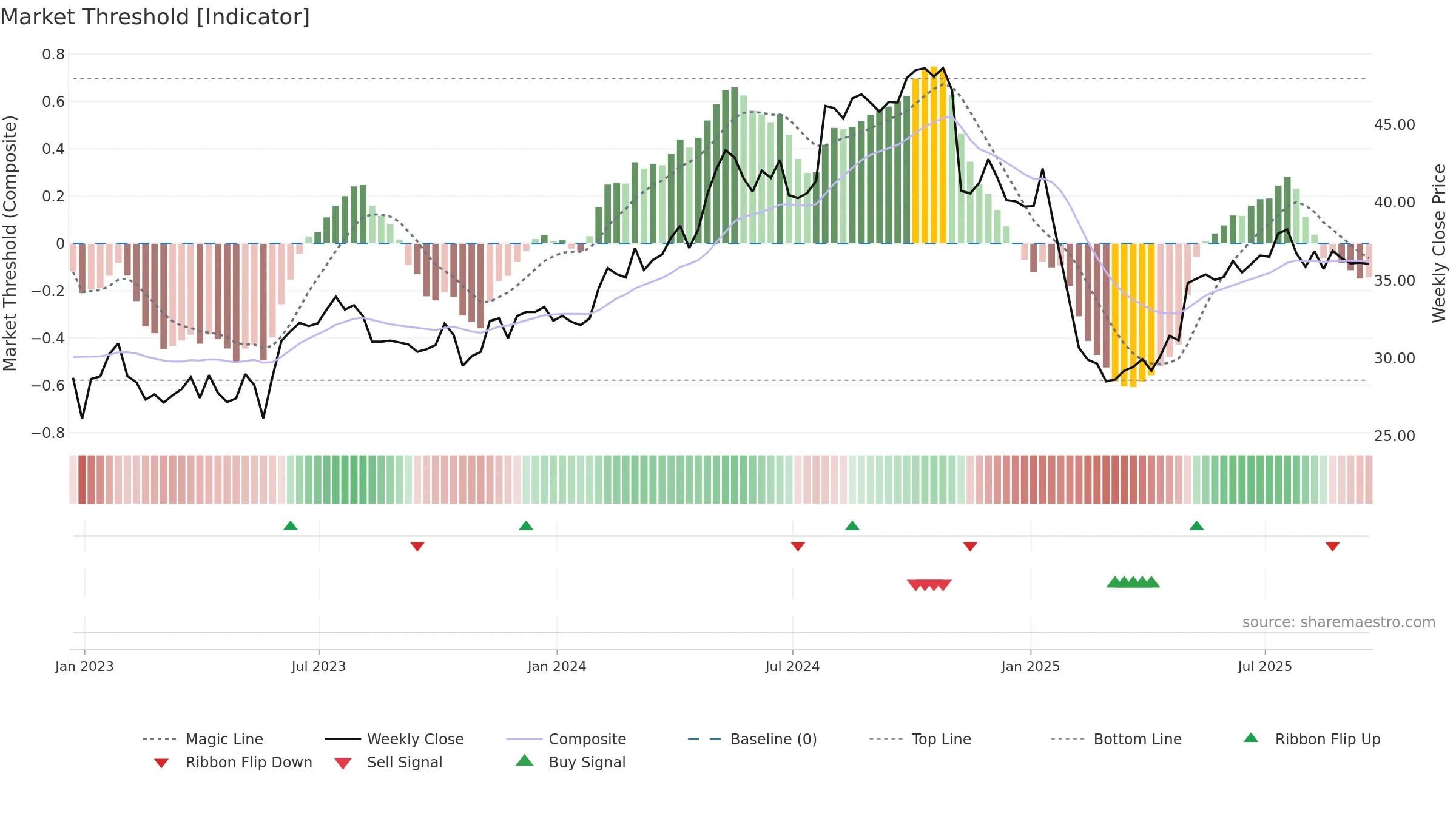Click the Jan 2024 x-axis label
Screen dimensions: 1456x819
point(557,667)
